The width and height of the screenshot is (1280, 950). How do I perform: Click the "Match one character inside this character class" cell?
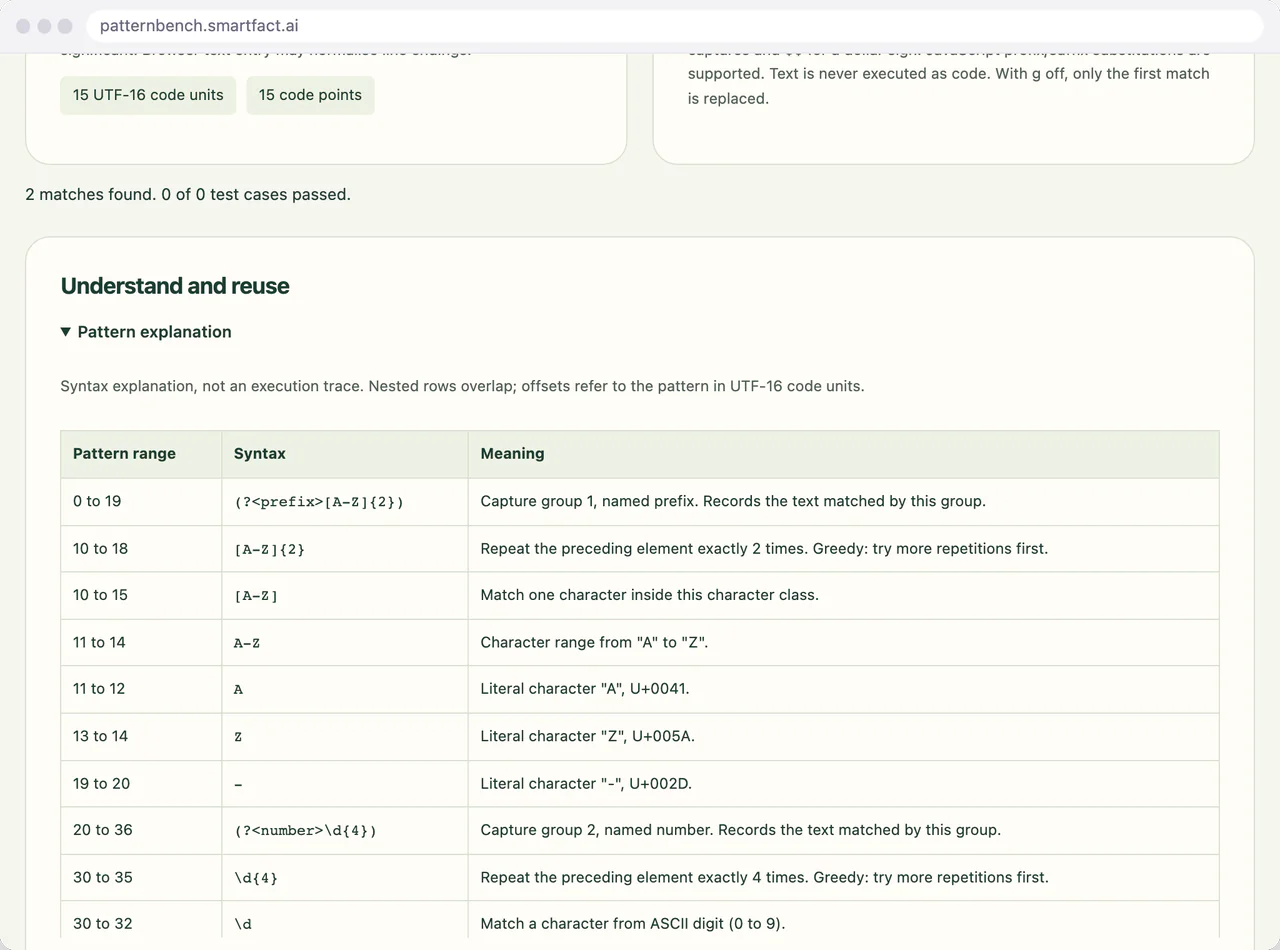843,595
